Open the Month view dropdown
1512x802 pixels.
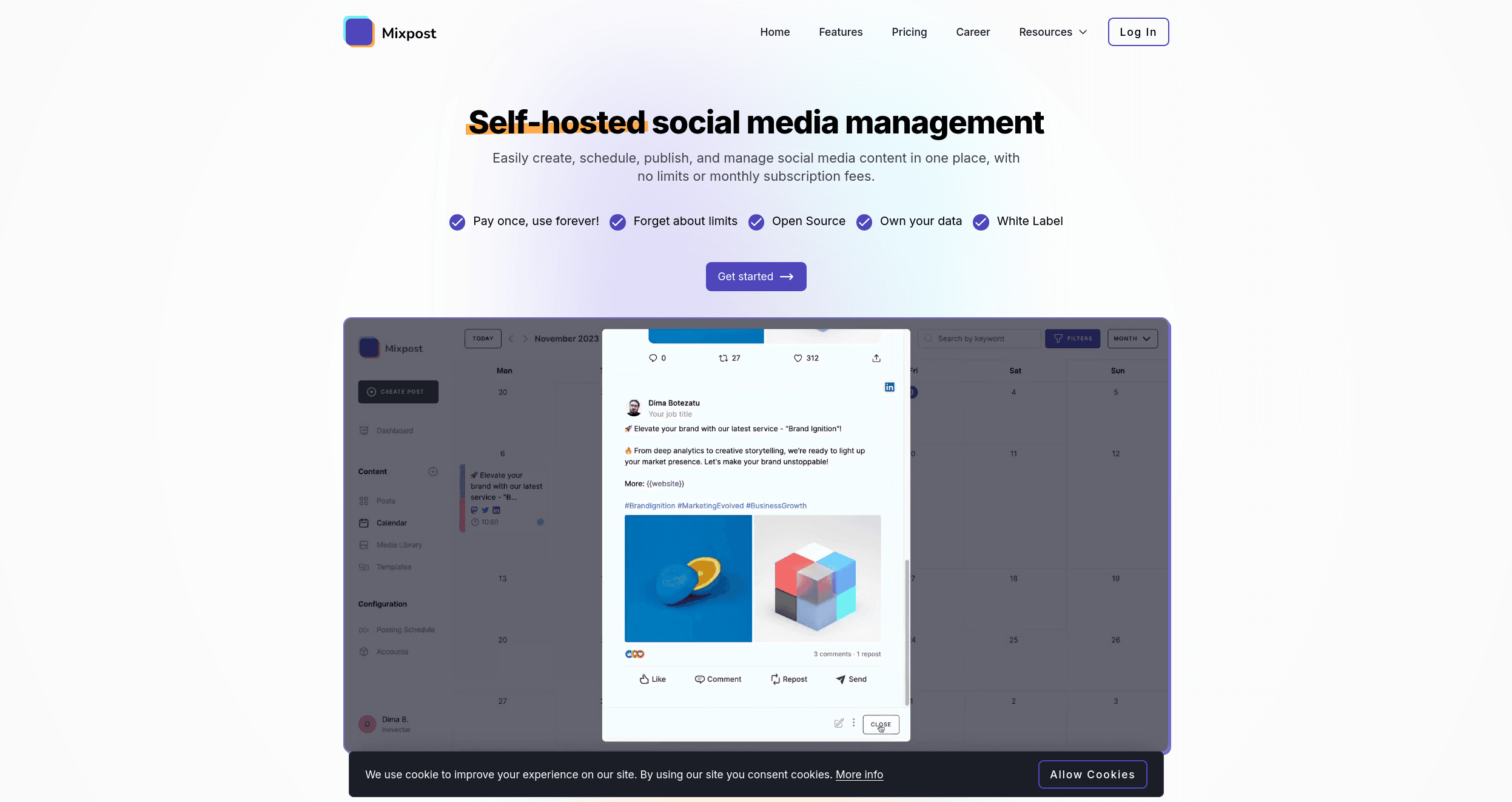coord(1131,338)
